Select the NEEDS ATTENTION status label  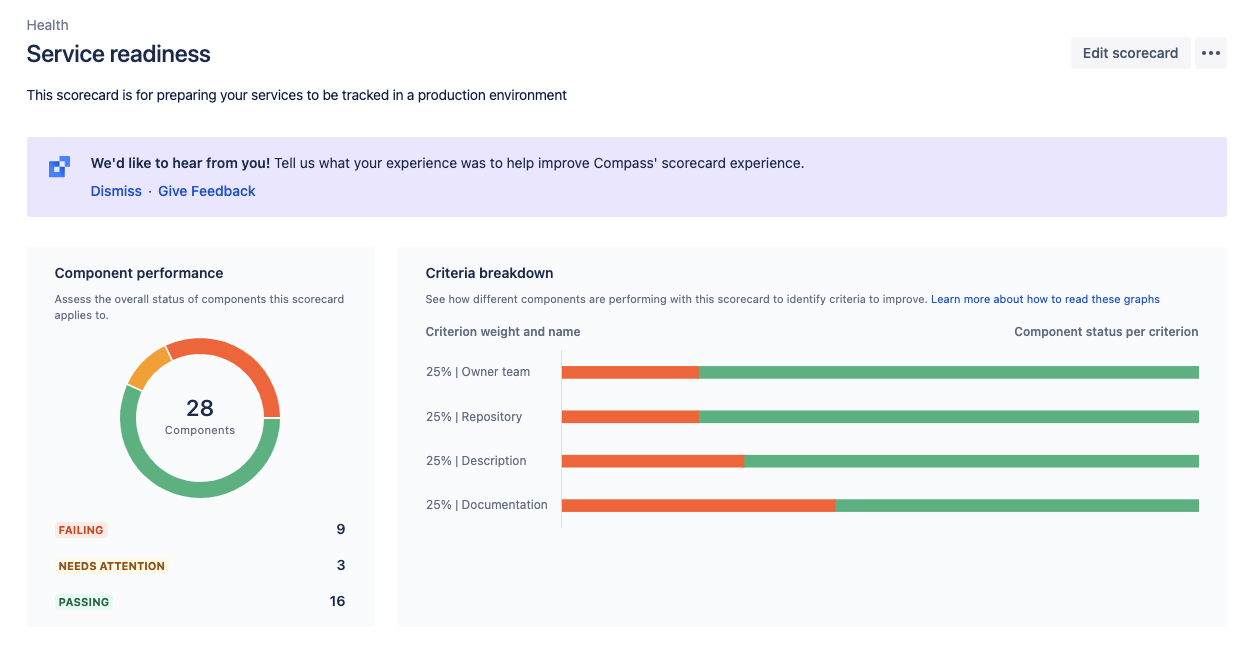pyautogui.click(x=111, y=565)
